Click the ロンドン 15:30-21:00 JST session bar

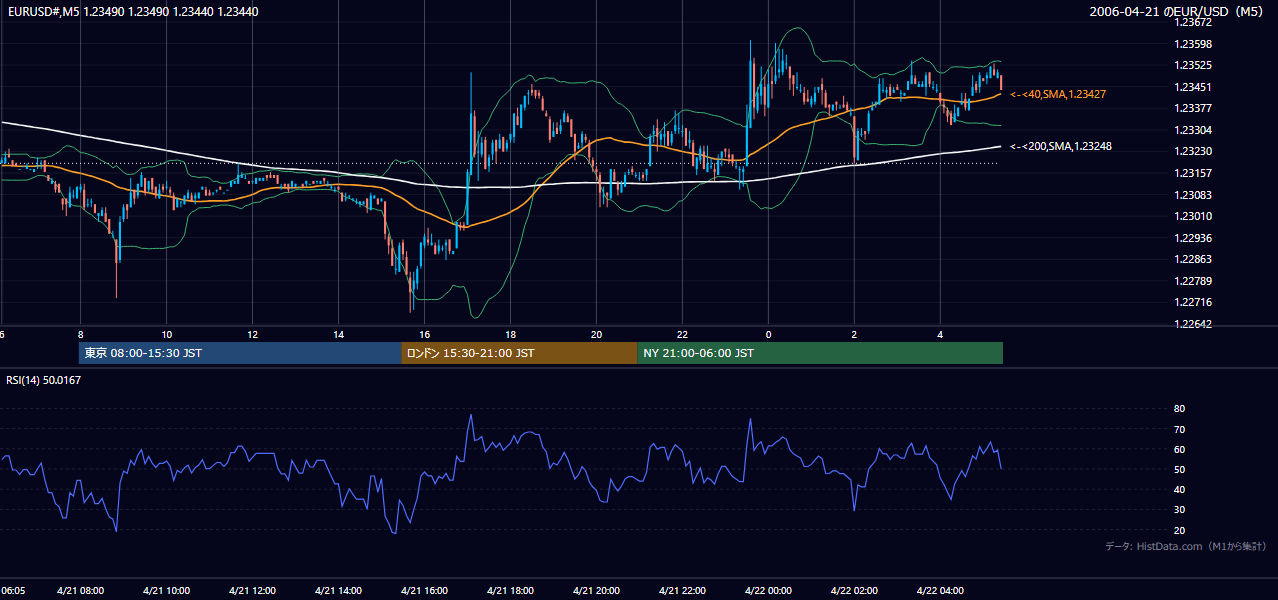coord(519,353)
